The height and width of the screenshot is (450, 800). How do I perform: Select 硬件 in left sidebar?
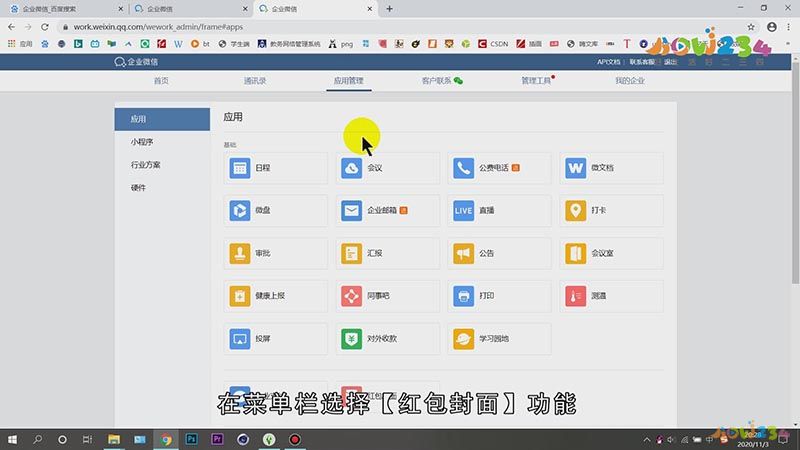[x=138, y=188]
